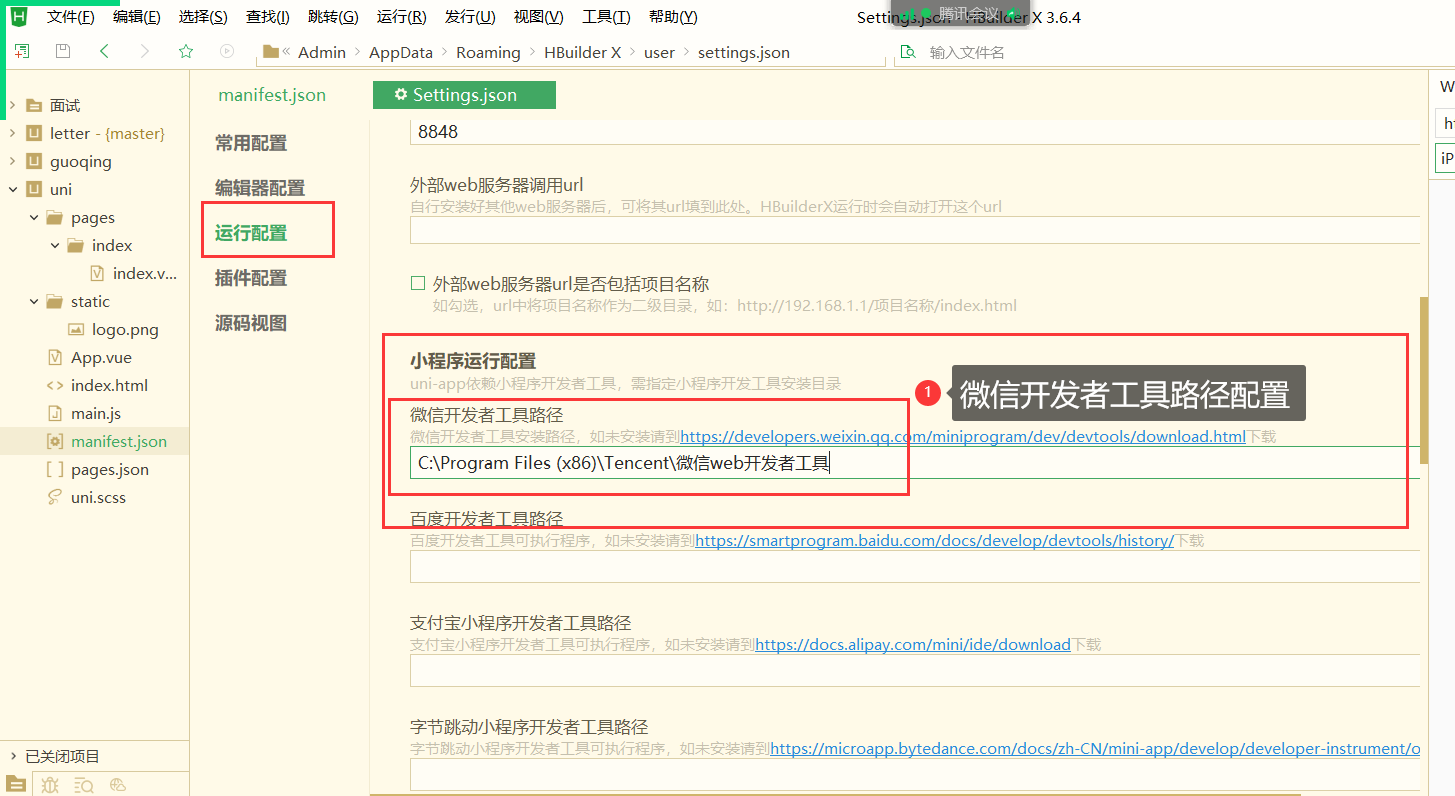1455x796 pixels.
Task: Open the 发行(U) menu
Action: tap(470, 17)
